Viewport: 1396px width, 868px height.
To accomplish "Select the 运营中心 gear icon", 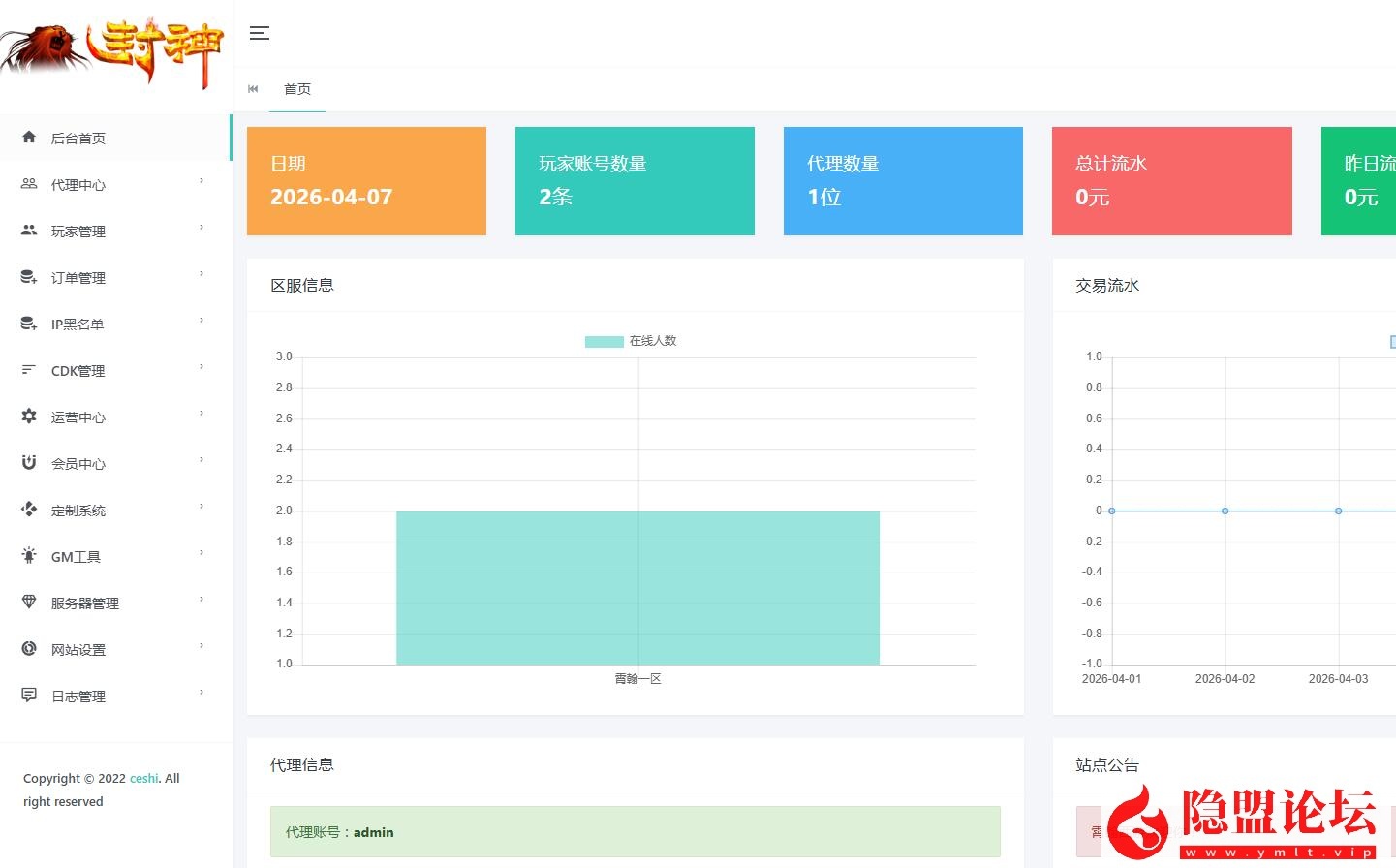I will [x=30, y=417].
